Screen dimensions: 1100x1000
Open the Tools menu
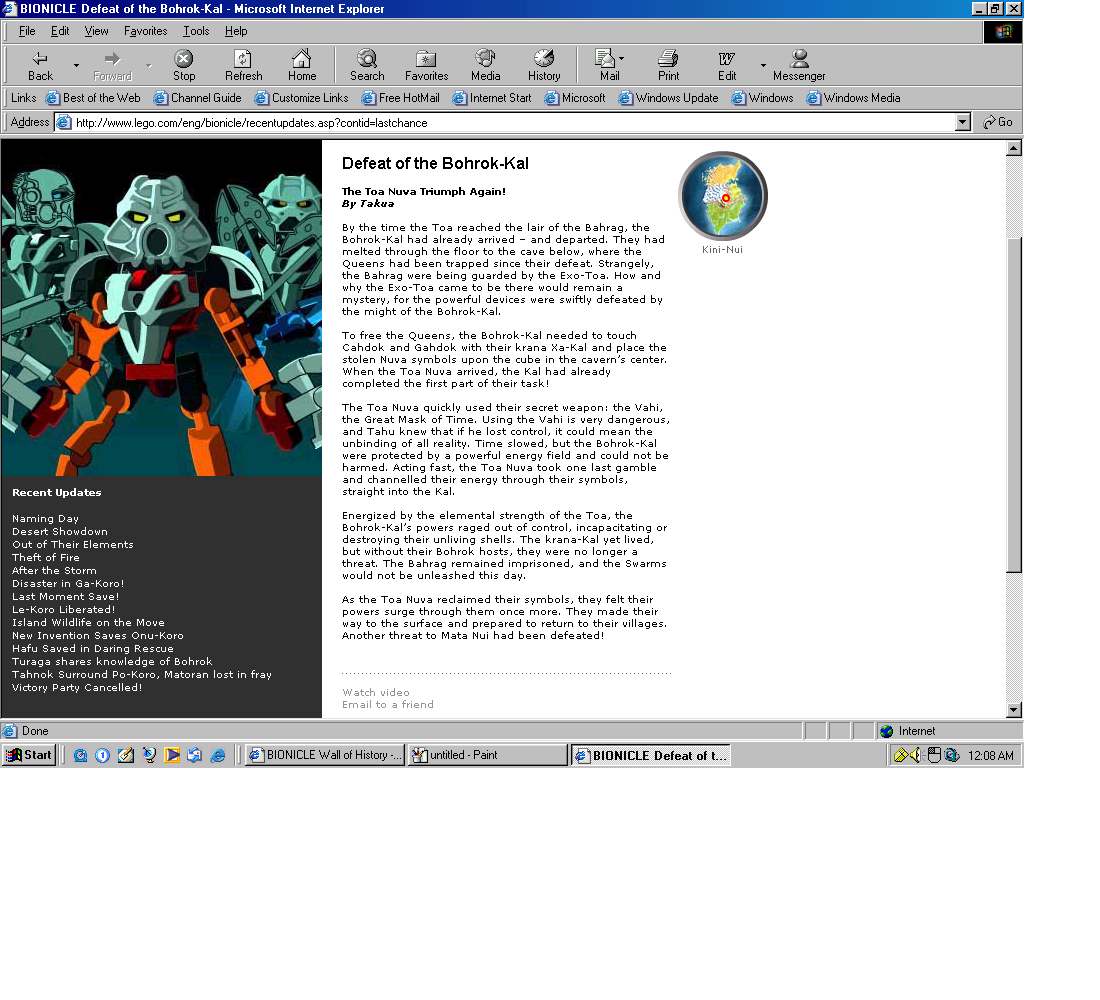click(196, 31)
